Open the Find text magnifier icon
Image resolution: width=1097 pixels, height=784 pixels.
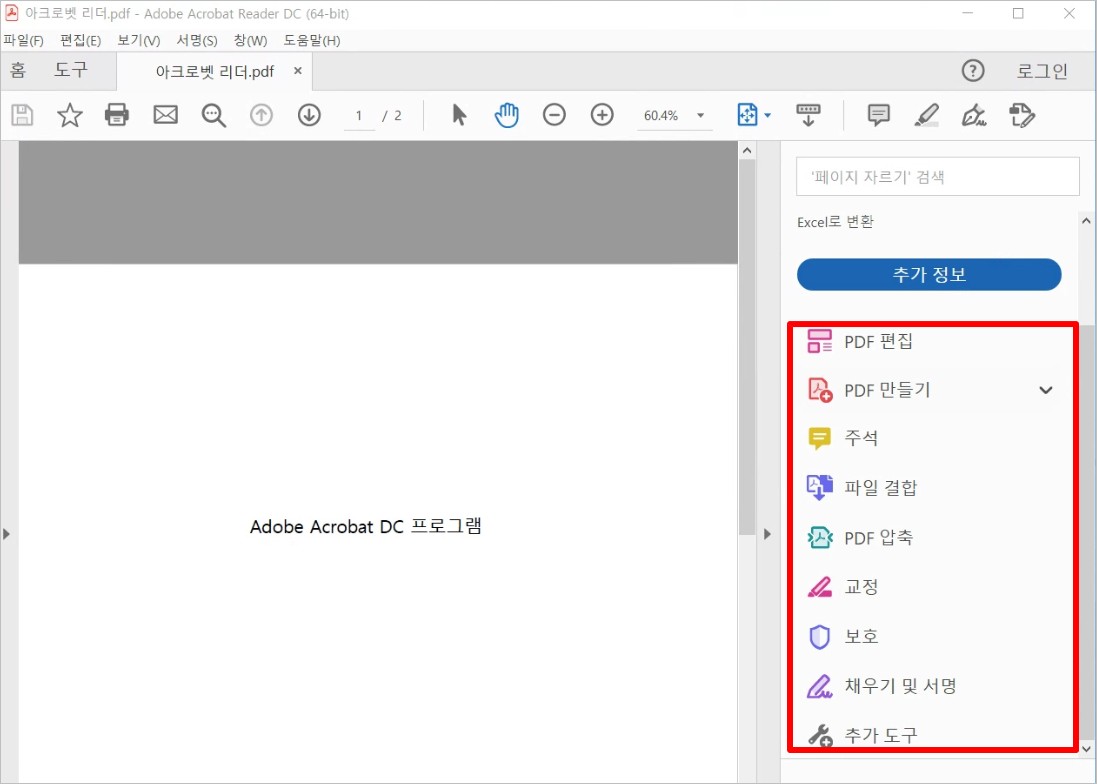click(213, 115)
